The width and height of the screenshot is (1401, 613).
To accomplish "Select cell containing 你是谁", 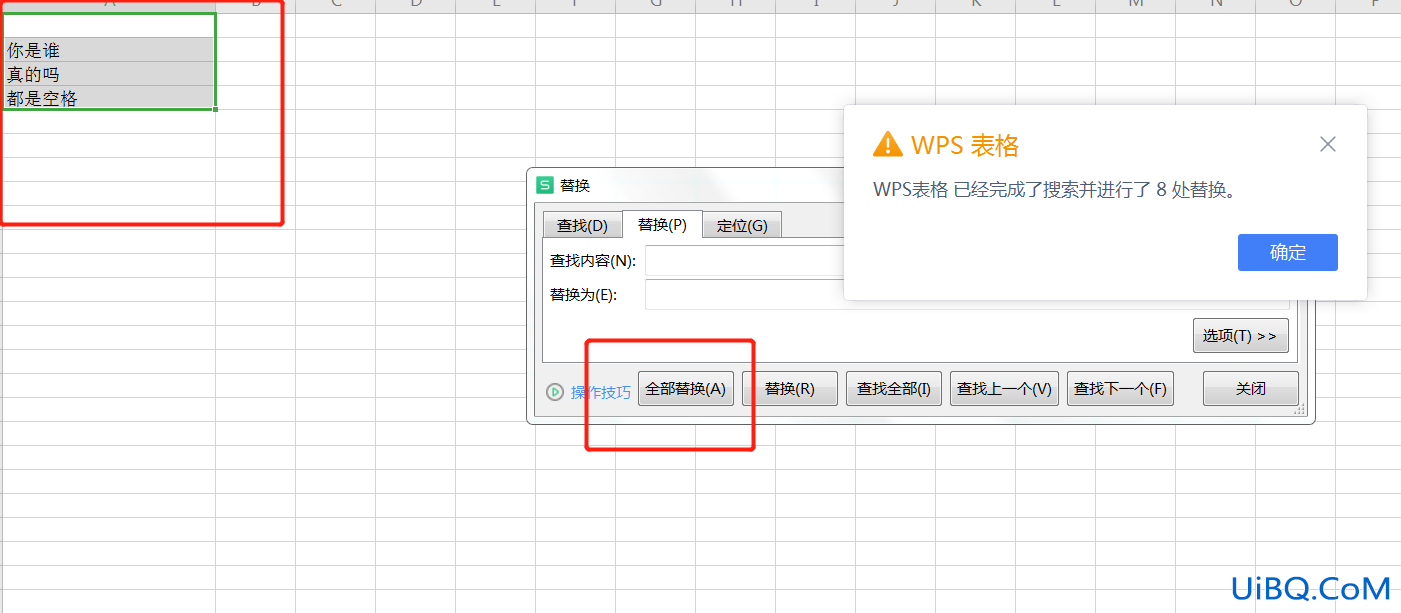I will (x=108, y=50).
